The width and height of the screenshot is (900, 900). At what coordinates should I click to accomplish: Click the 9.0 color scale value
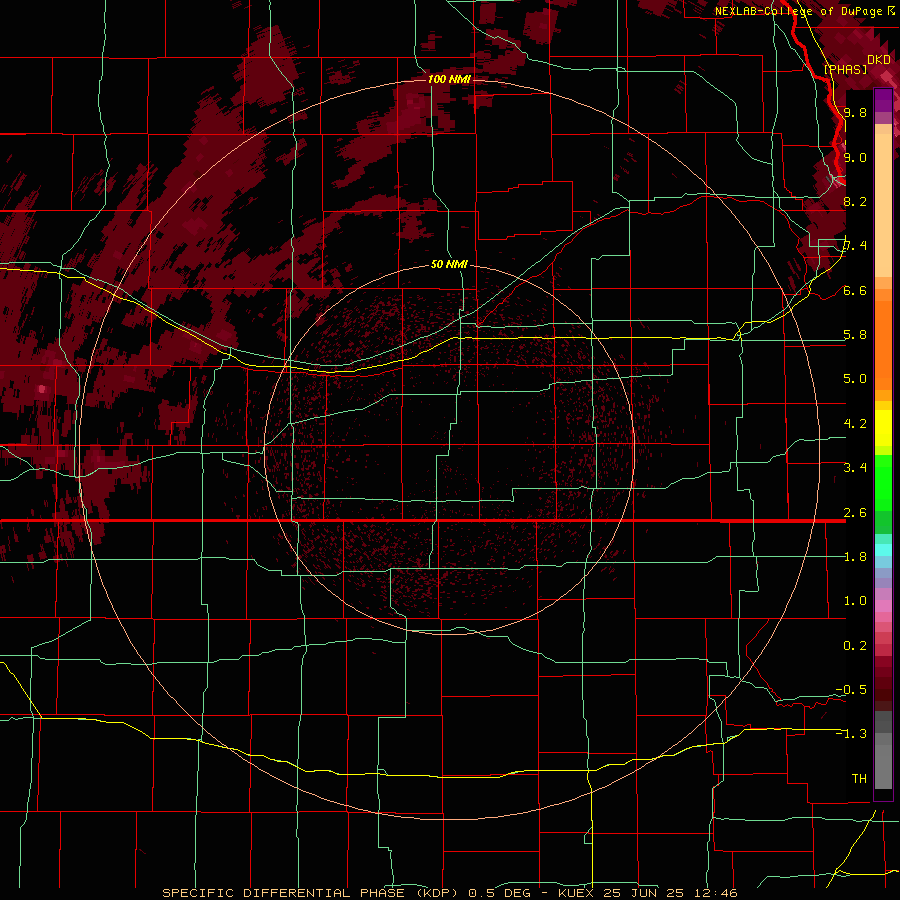click(855, 157)
